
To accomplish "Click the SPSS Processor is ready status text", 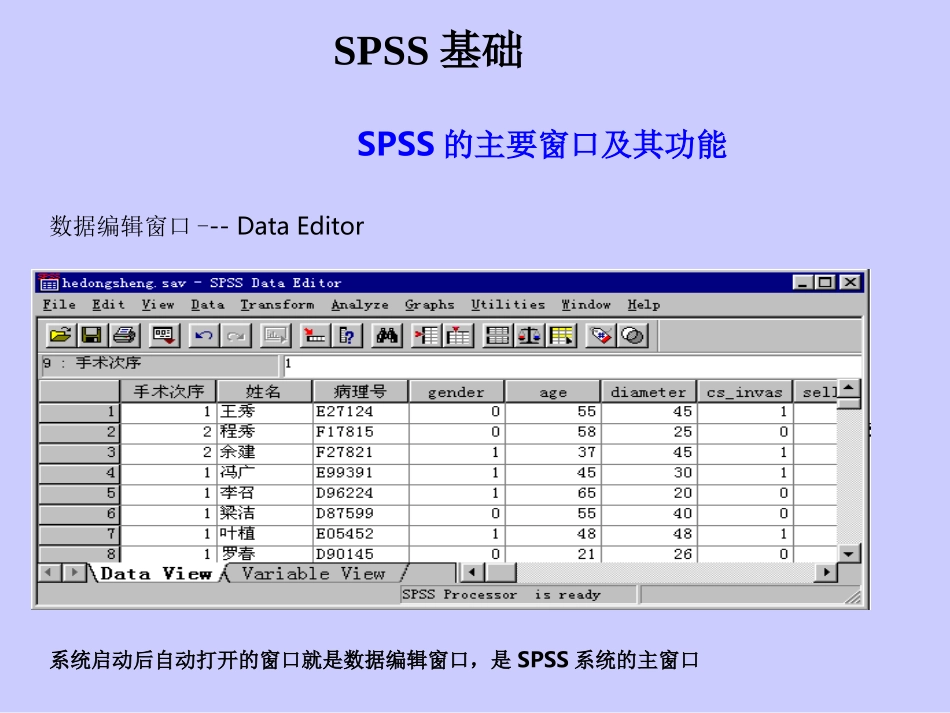I will 501,595.
